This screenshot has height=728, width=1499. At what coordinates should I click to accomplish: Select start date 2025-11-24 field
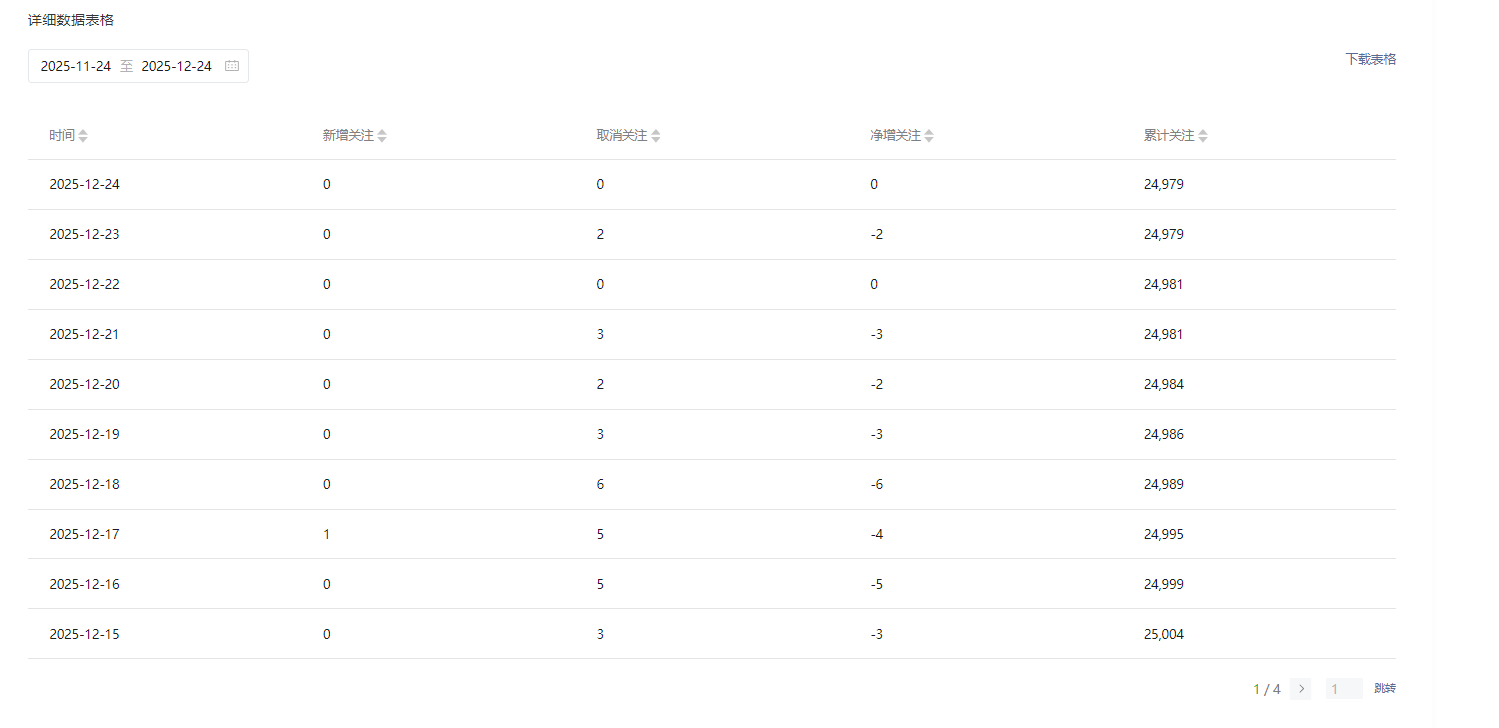(76, 66)
